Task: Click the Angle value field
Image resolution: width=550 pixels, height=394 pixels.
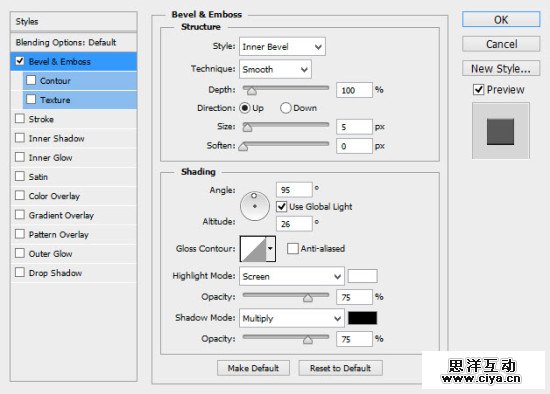Action: tap(294, 190)
